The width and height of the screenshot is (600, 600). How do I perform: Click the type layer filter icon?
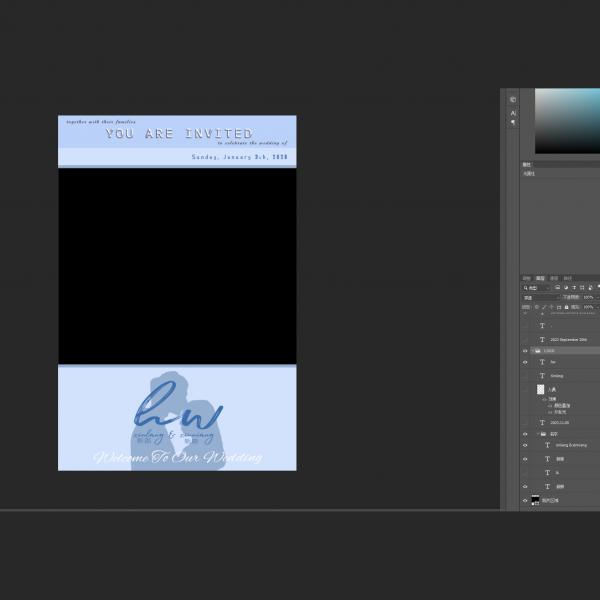pos(574,288)
